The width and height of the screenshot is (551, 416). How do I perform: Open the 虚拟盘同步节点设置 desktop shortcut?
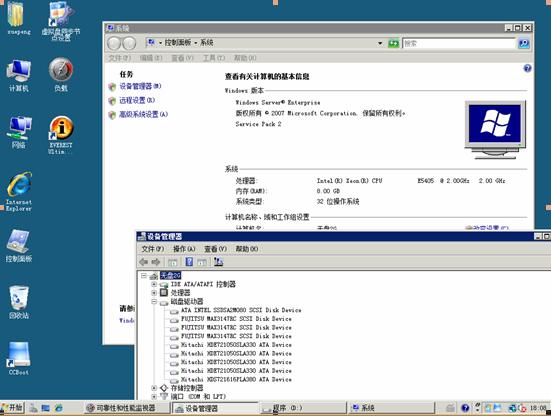pos(61,21)
